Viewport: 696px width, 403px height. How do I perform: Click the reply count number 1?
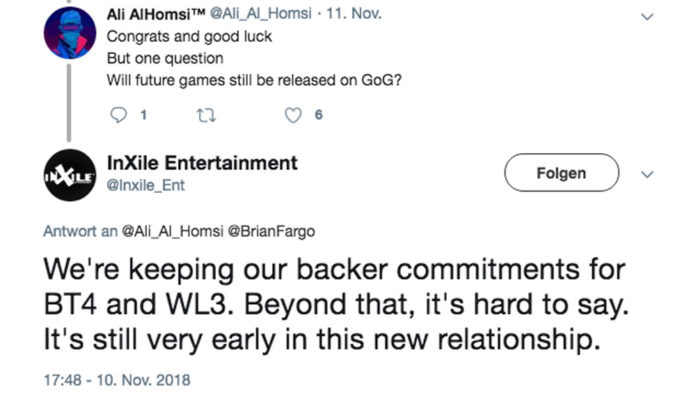point(145,115)
